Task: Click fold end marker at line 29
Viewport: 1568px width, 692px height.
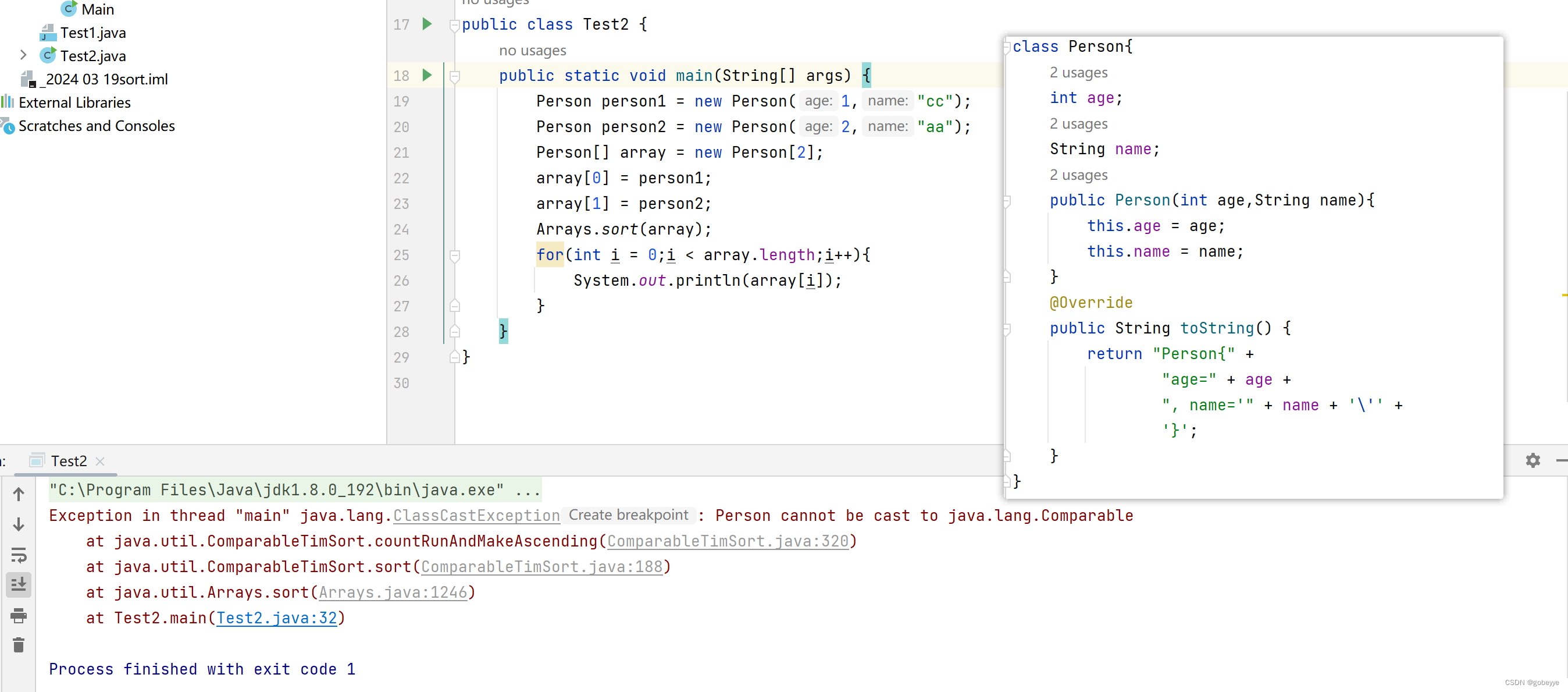Action: (x=454, y=356)
